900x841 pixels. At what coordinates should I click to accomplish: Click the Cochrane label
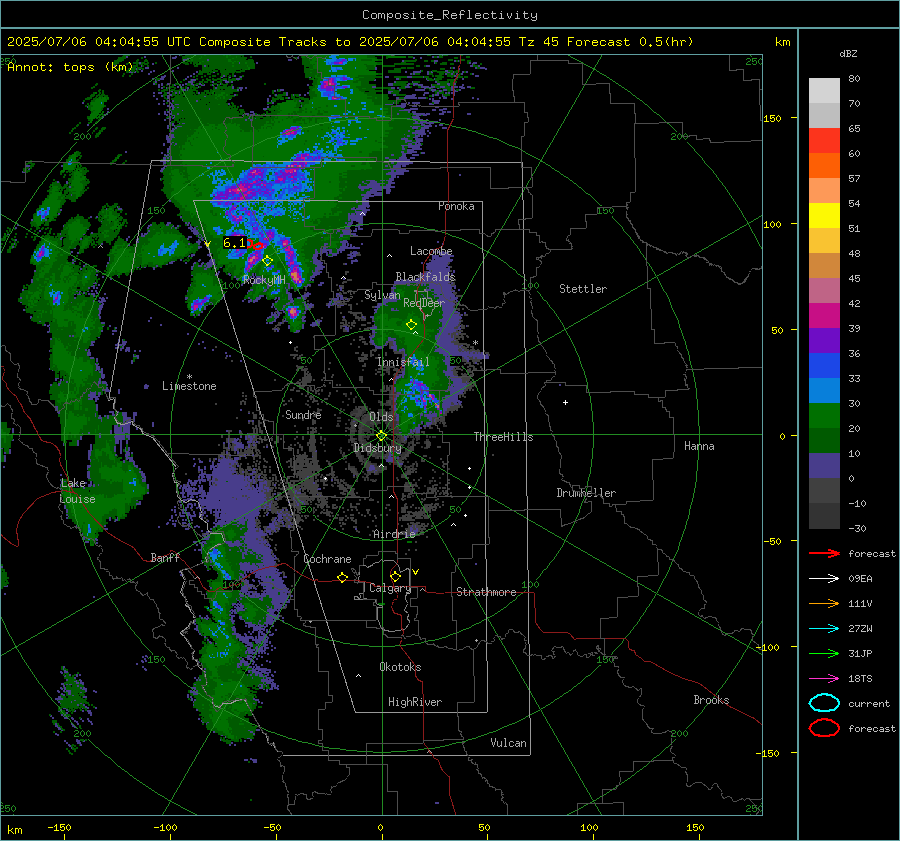(327, 559)
